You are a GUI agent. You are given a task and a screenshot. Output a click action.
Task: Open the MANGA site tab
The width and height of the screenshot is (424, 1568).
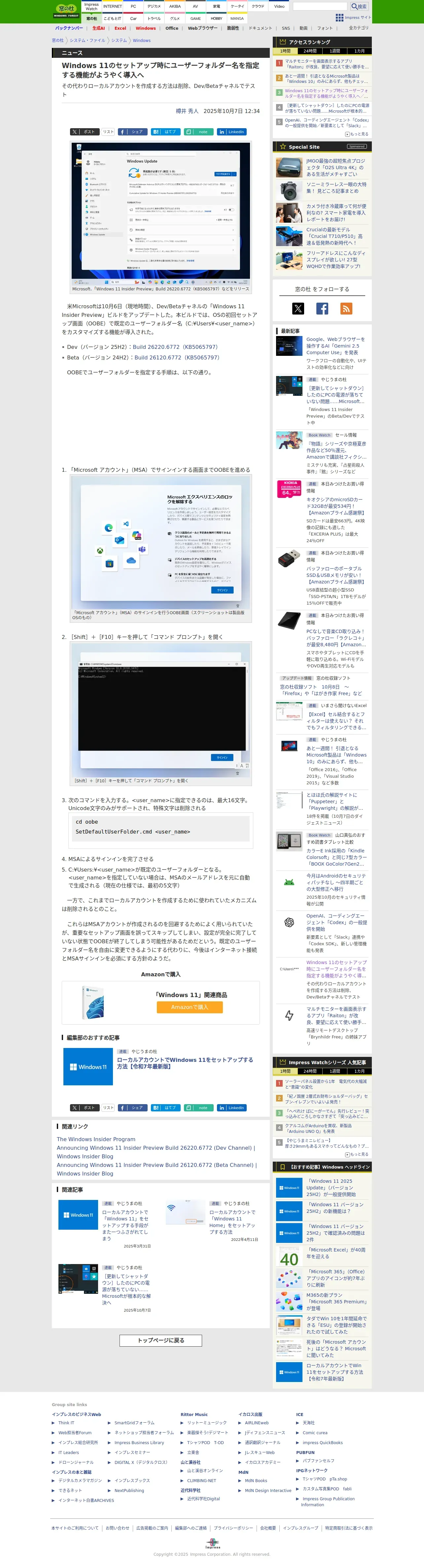(x=237, y=18)
